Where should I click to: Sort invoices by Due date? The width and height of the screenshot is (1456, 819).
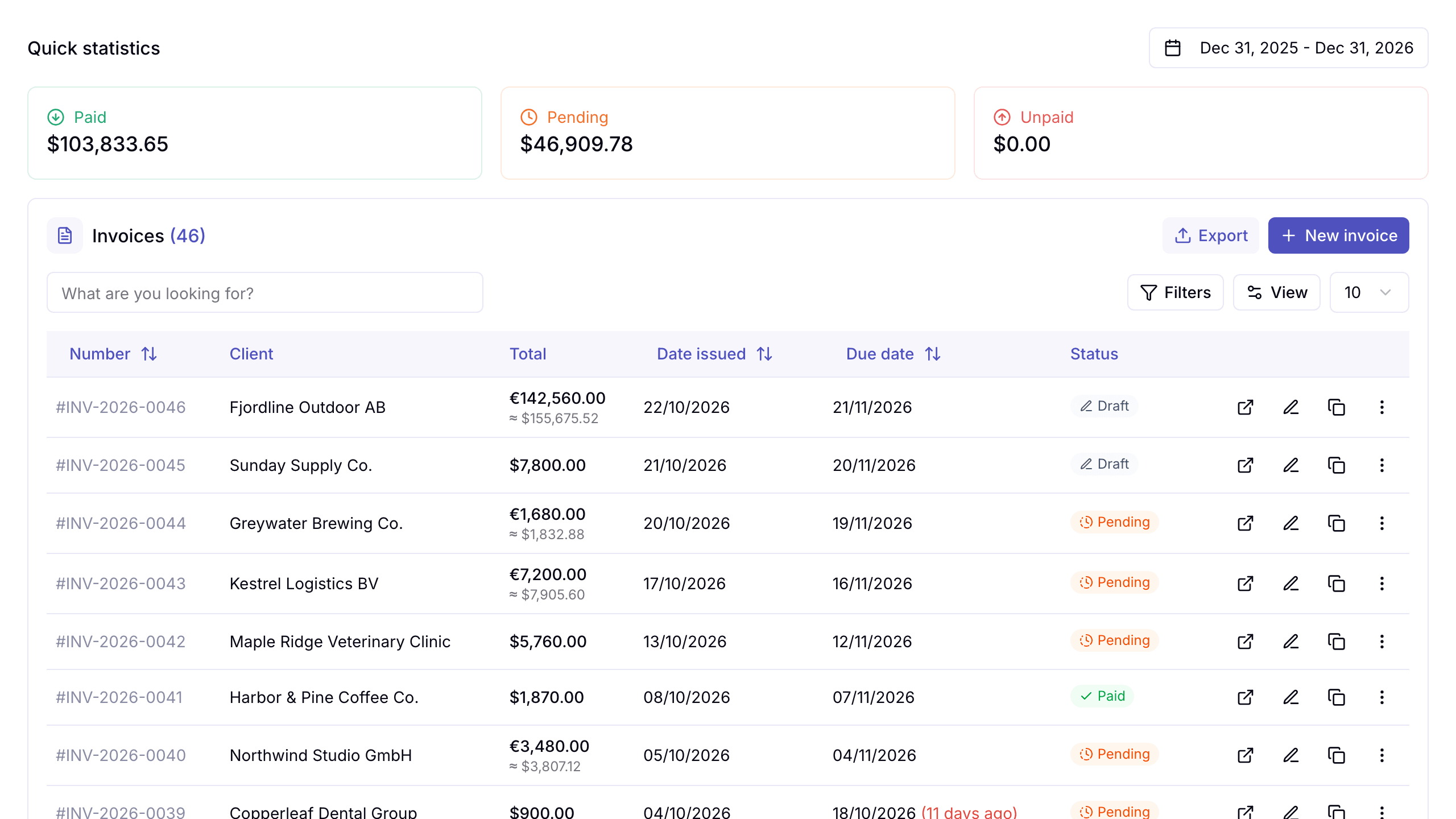click(894, 354)
